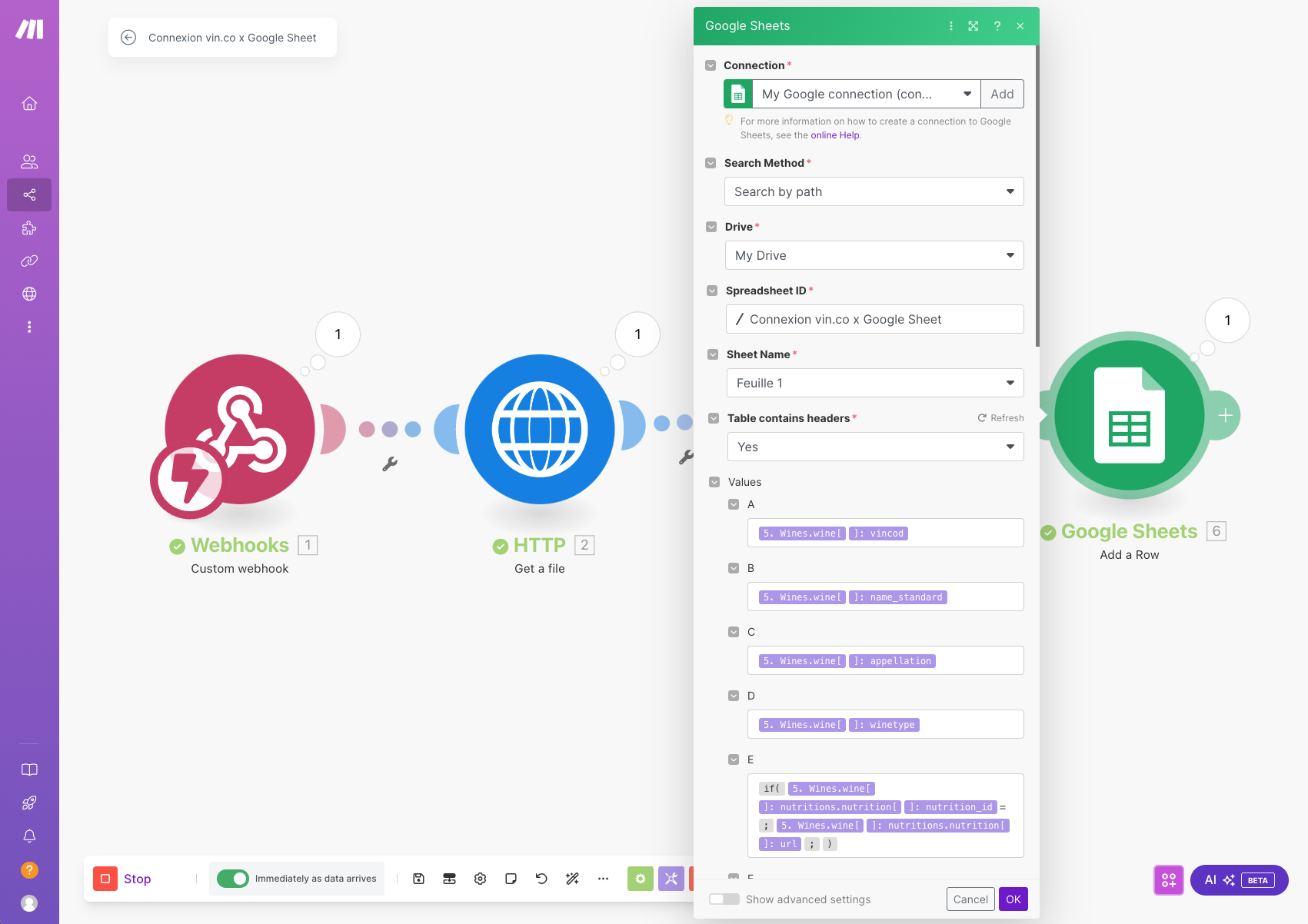The image size is (1308, 924).
Task: Toggle the Connection field checkbox
Action: (711, 65)
